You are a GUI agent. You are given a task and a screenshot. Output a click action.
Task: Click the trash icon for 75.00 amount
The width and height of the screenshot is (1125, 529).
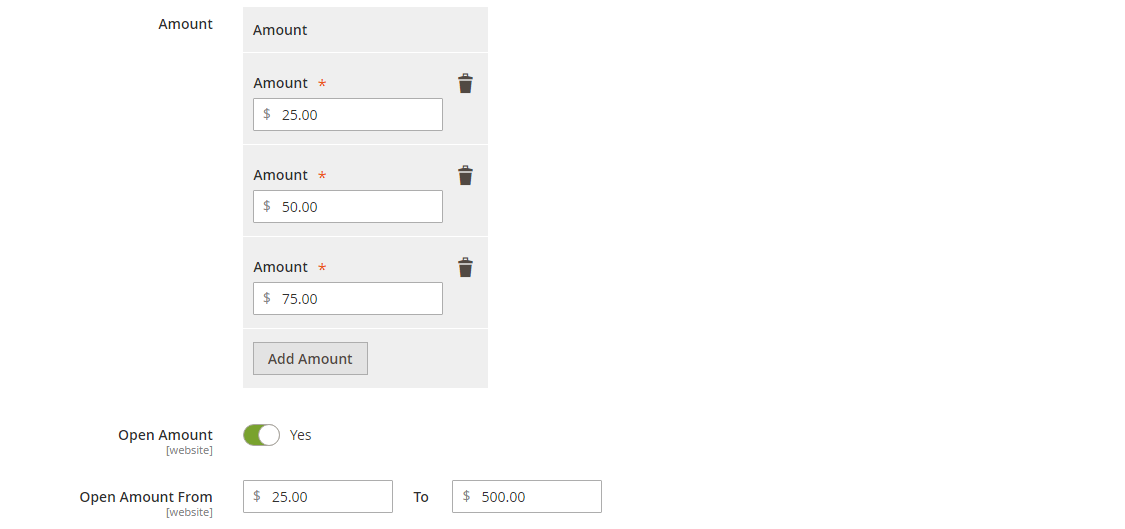coord(465,268)
